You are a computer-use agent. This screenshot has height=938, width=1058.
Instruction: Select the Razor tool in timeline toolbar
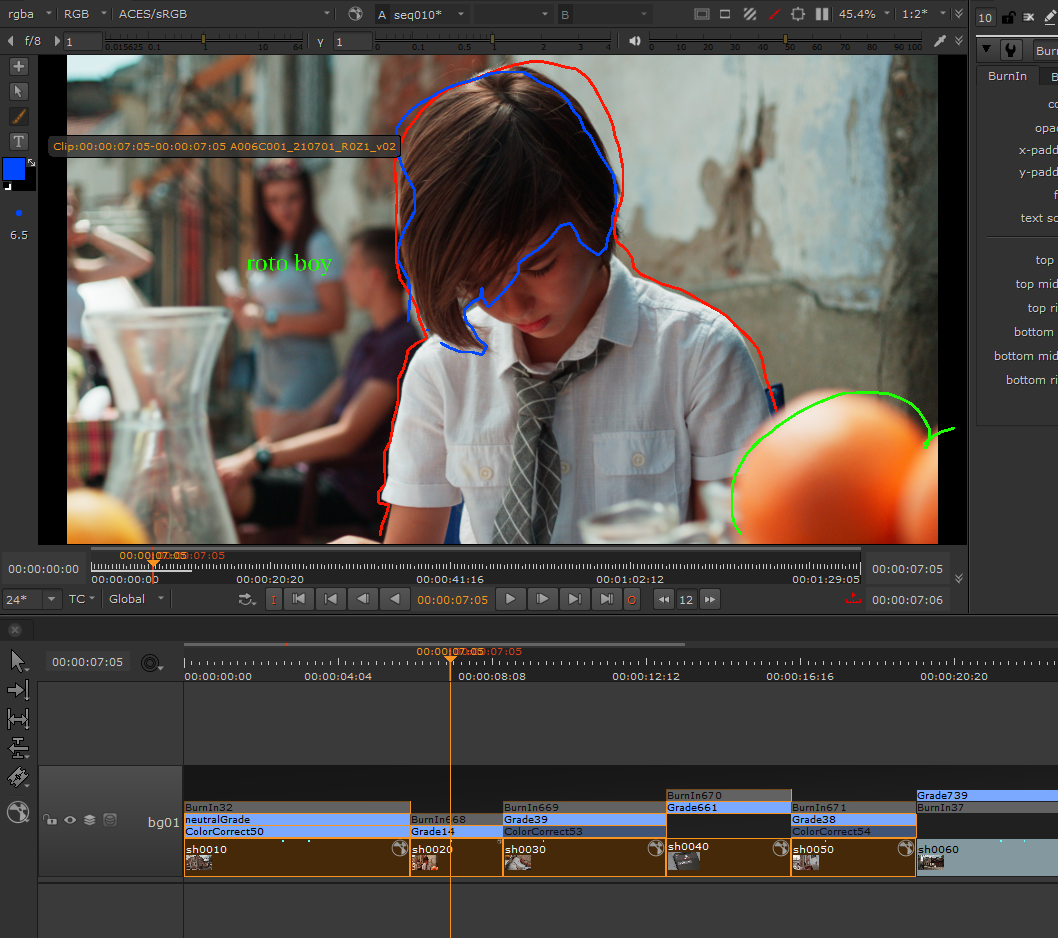tap(18, 777)
